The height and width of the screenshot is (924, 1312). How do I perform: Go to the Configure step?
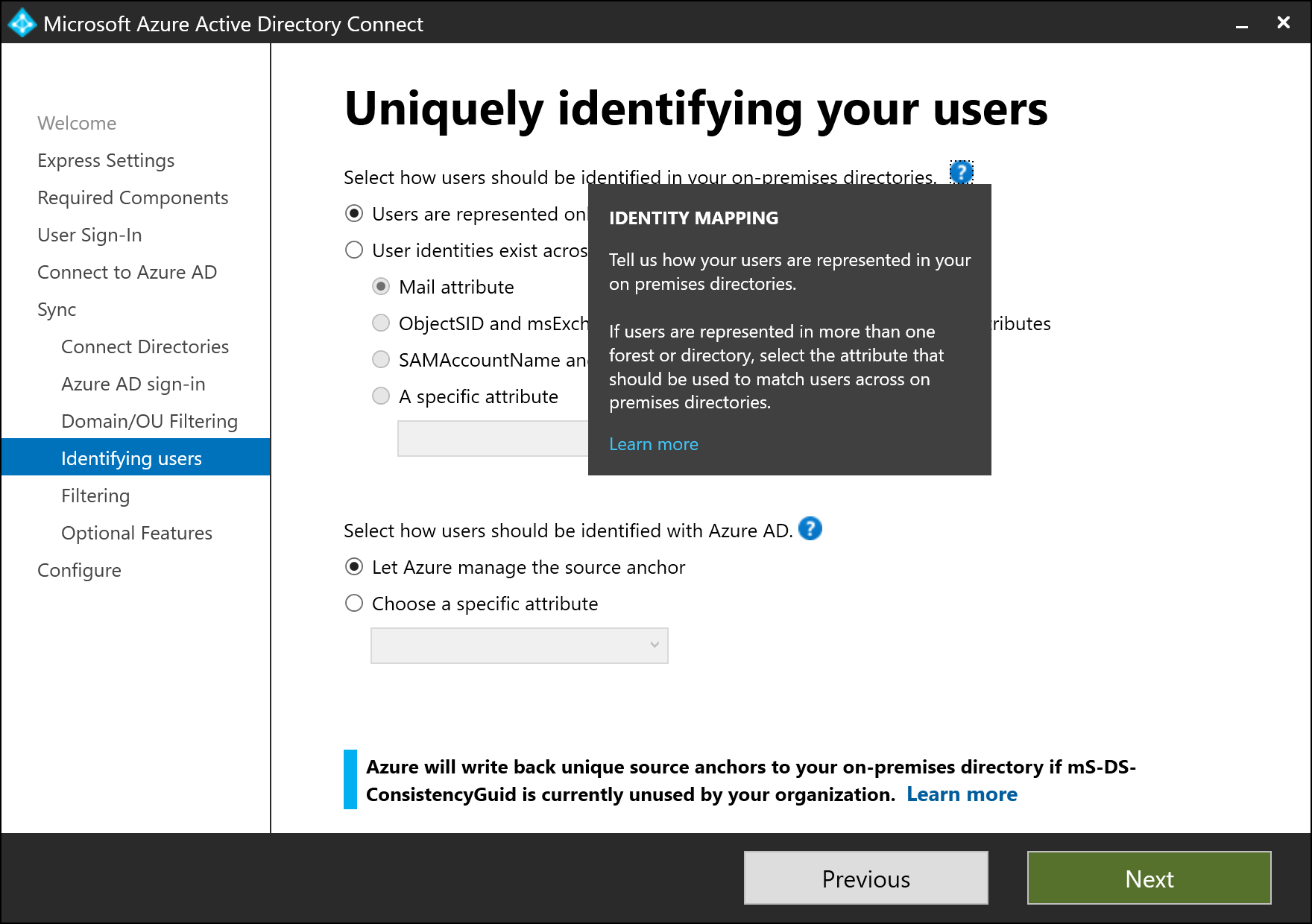[79, 570]
